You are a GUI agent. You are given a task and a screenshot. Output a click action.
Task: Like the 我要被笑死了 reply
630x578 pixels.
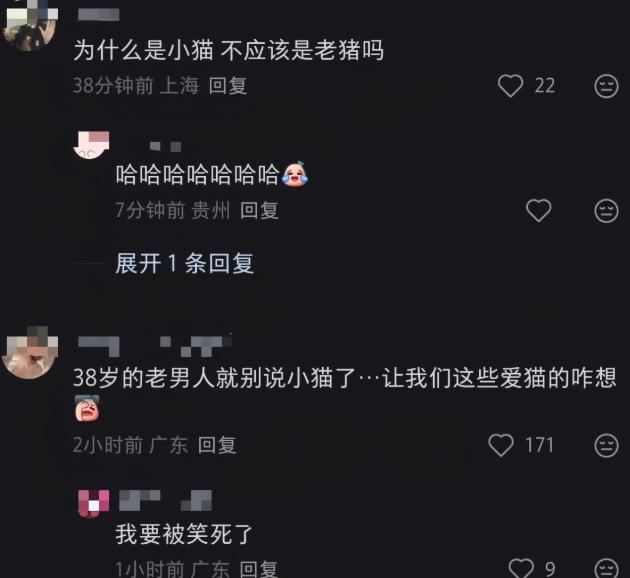pos(521,568)
